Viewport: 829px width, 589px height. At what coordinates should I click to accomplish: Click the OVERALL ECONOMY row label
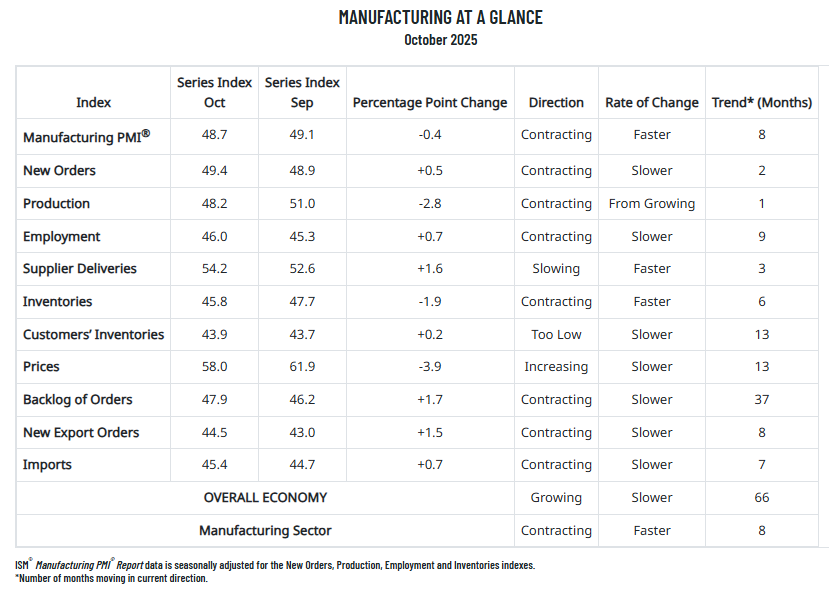(x=265, y=498)
